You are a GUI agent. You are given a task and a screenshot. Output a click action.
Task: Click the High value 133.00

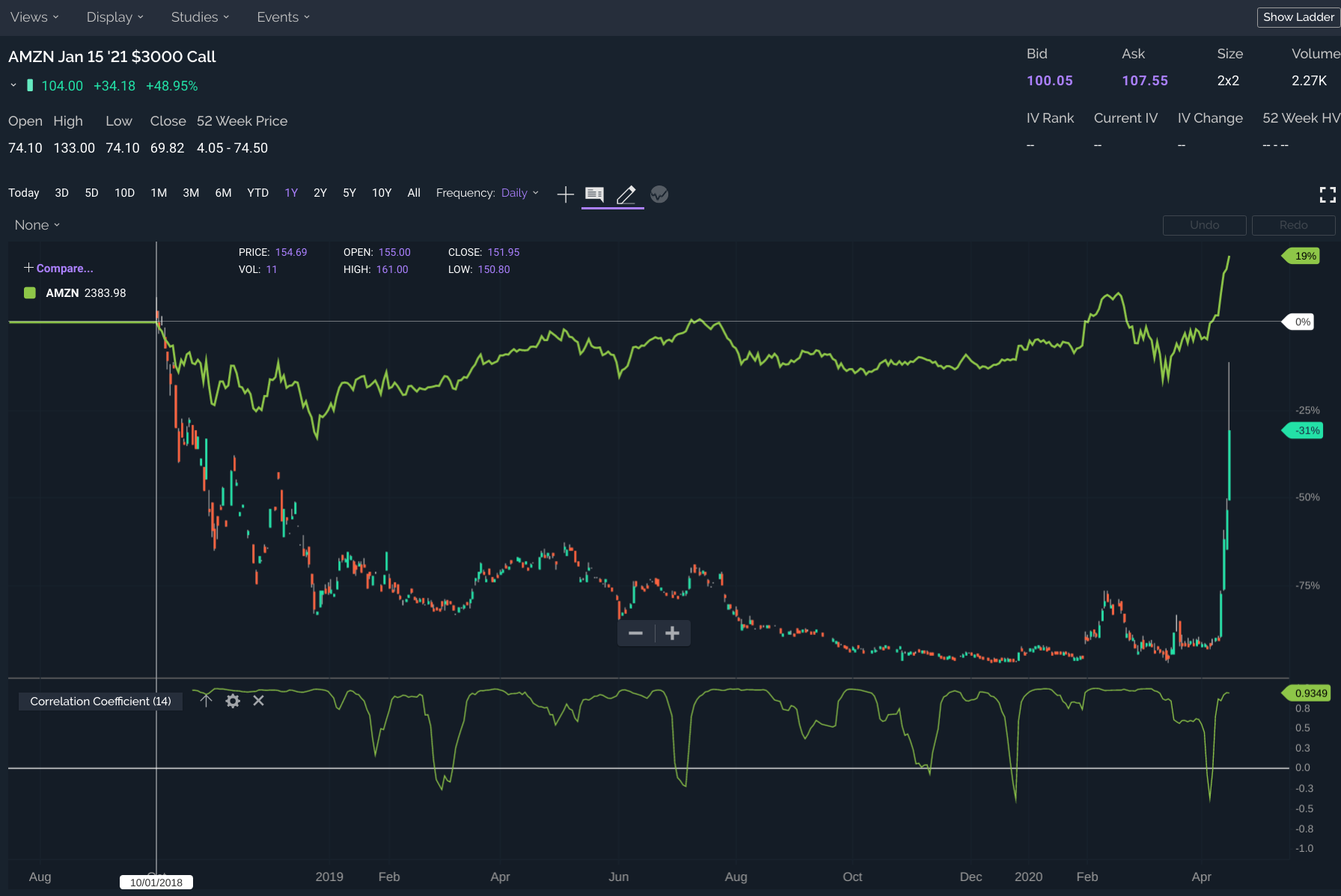pyautogui.click(x=74, y=148)
